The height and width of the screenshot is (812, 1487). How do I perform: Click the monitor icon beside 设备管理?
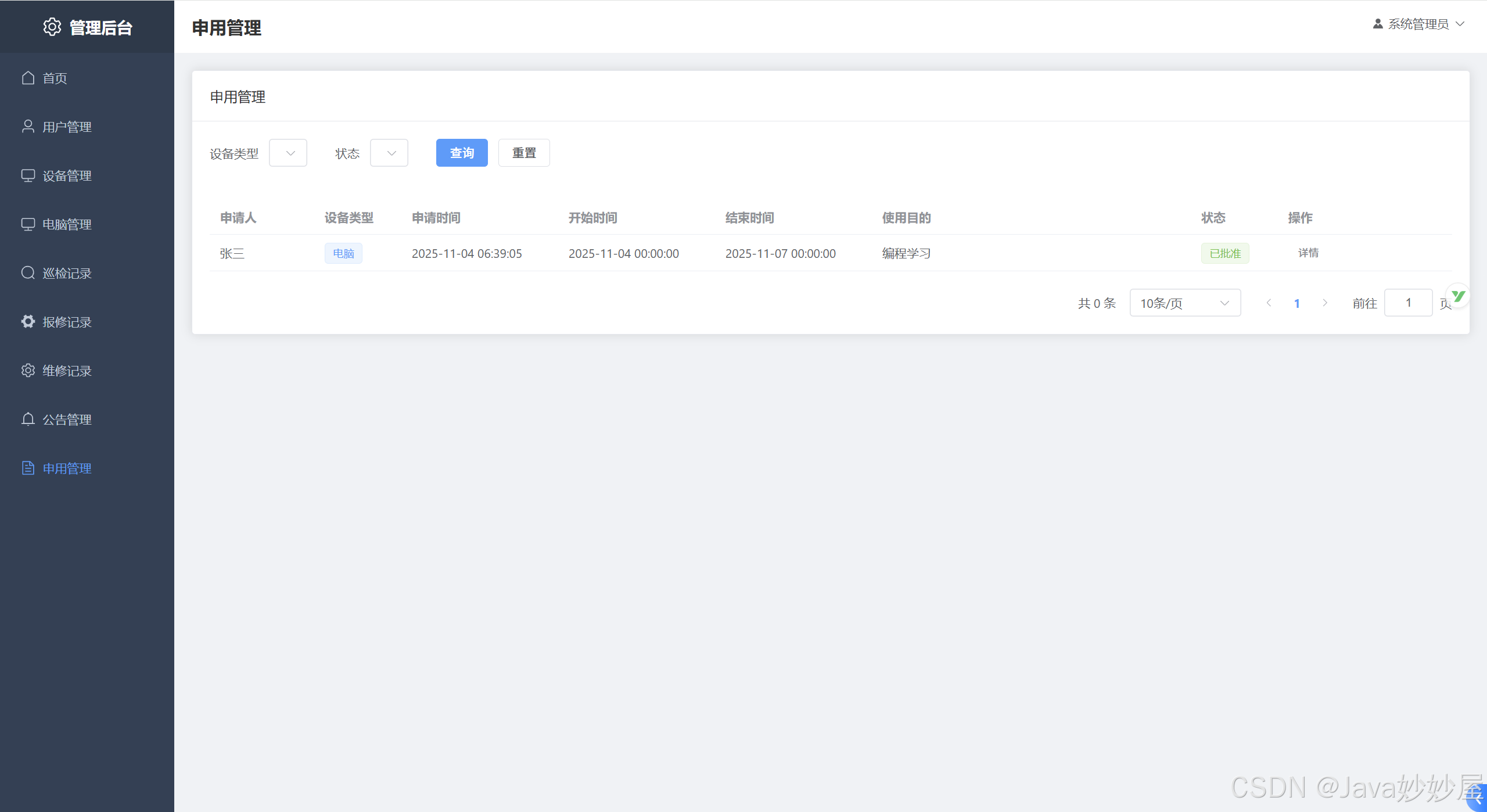click(x=28, y=175)
